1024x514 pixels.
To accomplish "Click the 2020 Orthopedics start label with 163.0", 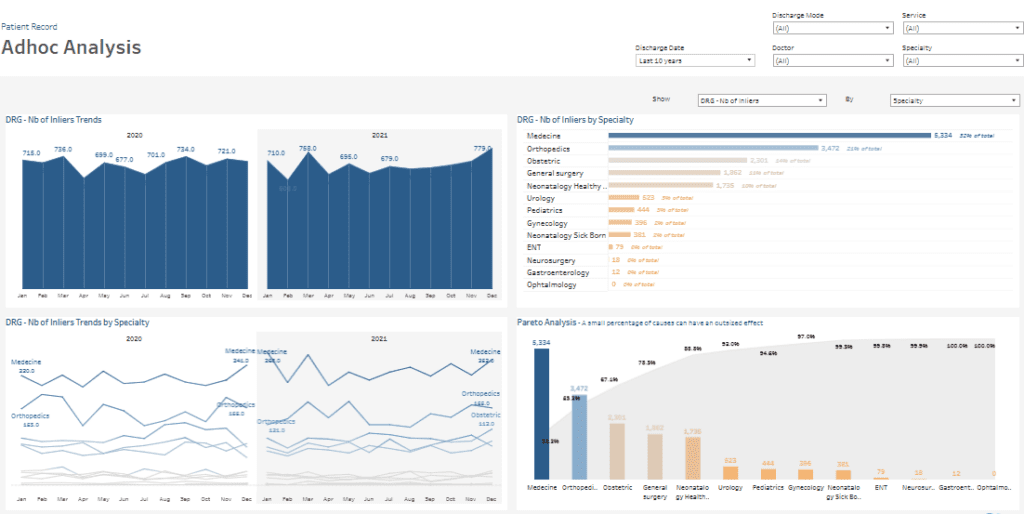I will (x=30, y=420).
